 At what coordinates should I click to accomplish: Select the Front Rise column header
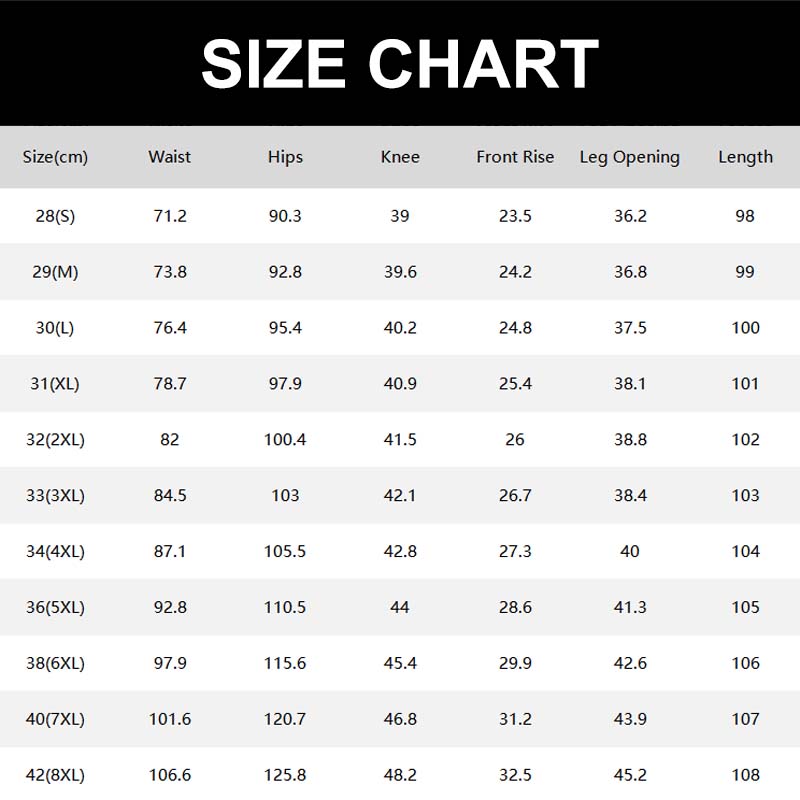pyautogui.click(x=515, y=157)
